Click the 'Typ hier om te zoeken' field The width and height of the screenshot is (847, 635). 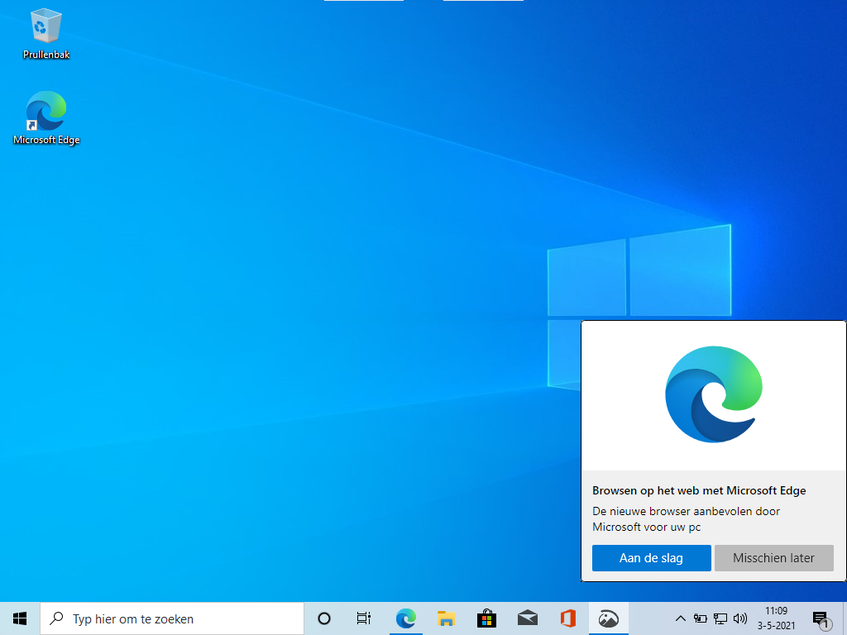tap(175, 619)
